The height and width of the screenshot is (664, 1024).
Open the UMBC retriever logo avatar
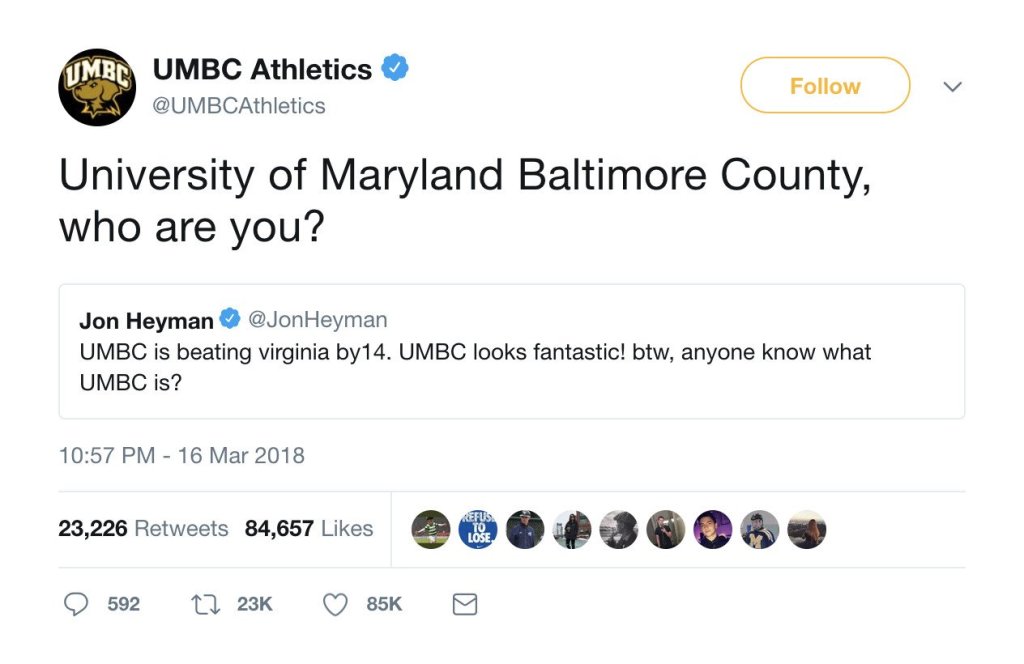[97, 87]
